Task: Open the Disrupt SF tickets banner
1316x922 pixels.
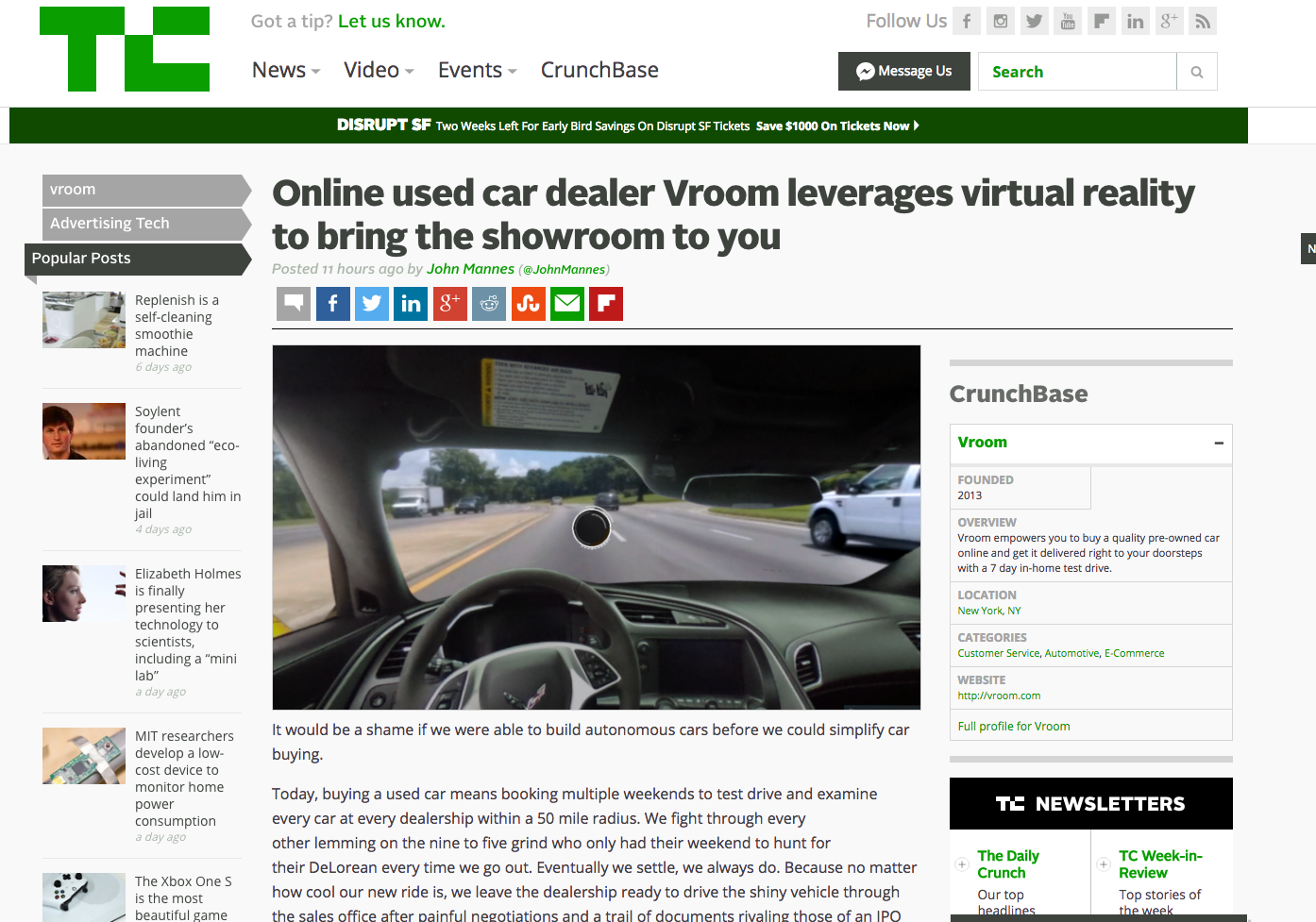Action: [629, 126]
